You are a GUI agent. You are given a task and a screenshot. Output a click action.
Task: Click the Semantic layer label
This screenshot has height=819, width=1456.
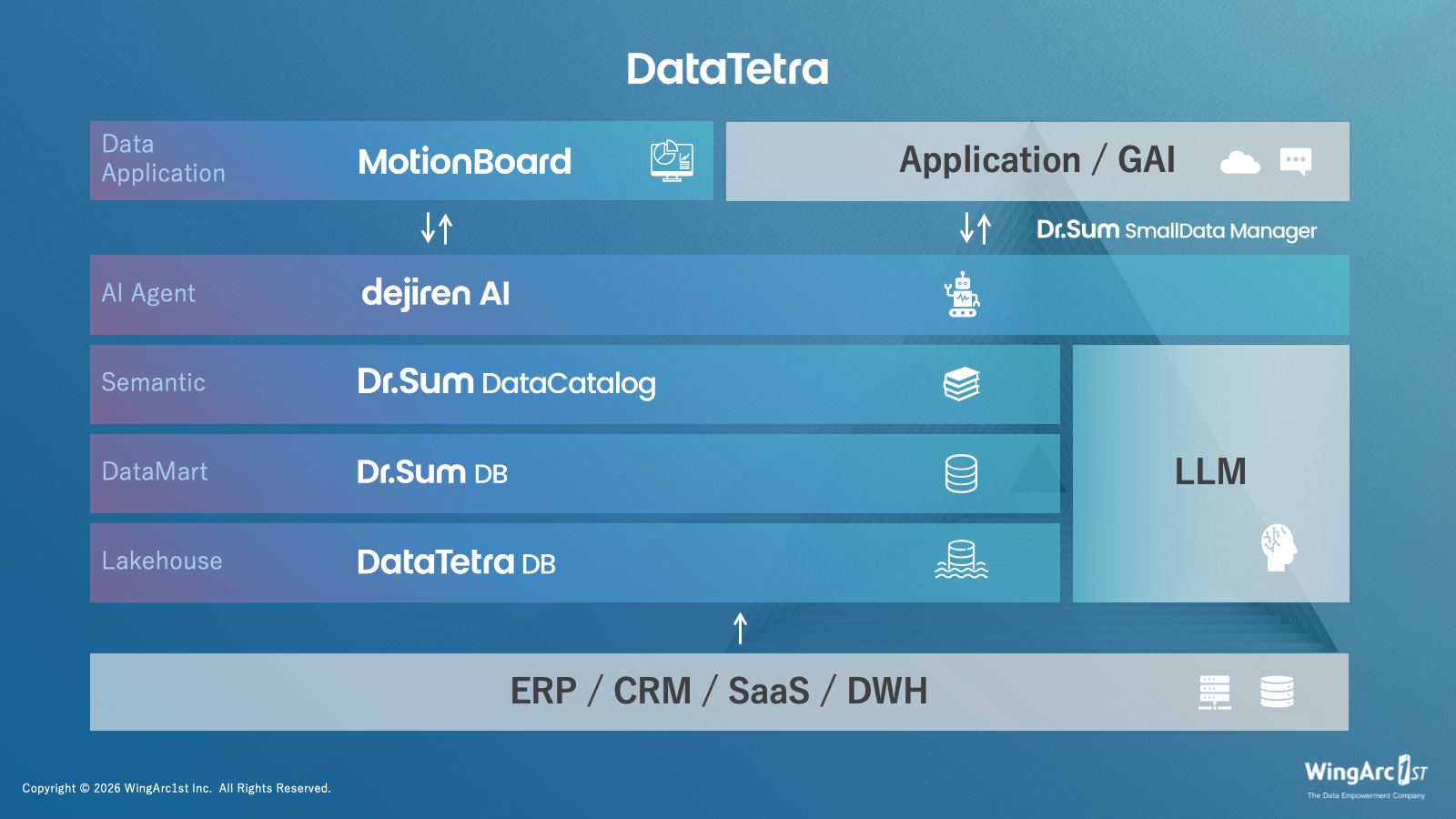154,382
